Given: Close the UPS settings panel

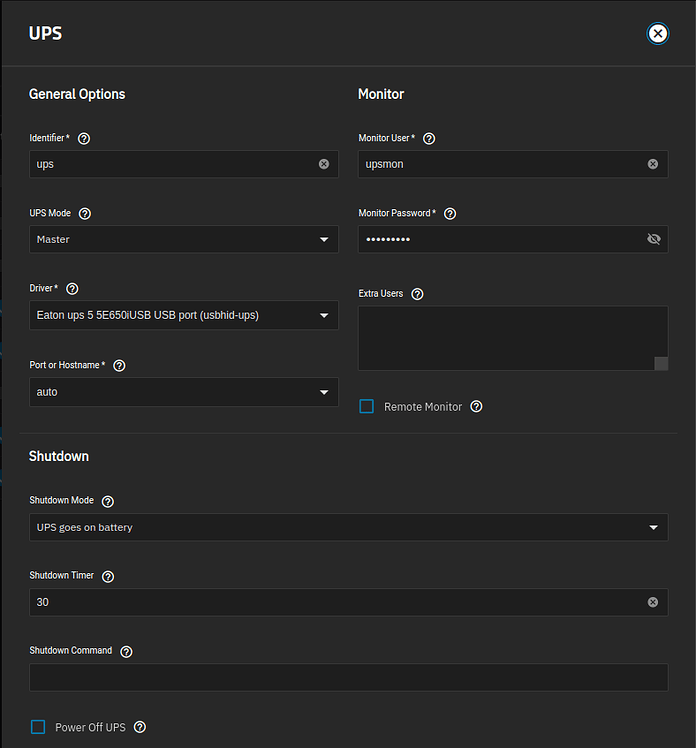Looking at the screenshot, I should [x=658, y=33].
